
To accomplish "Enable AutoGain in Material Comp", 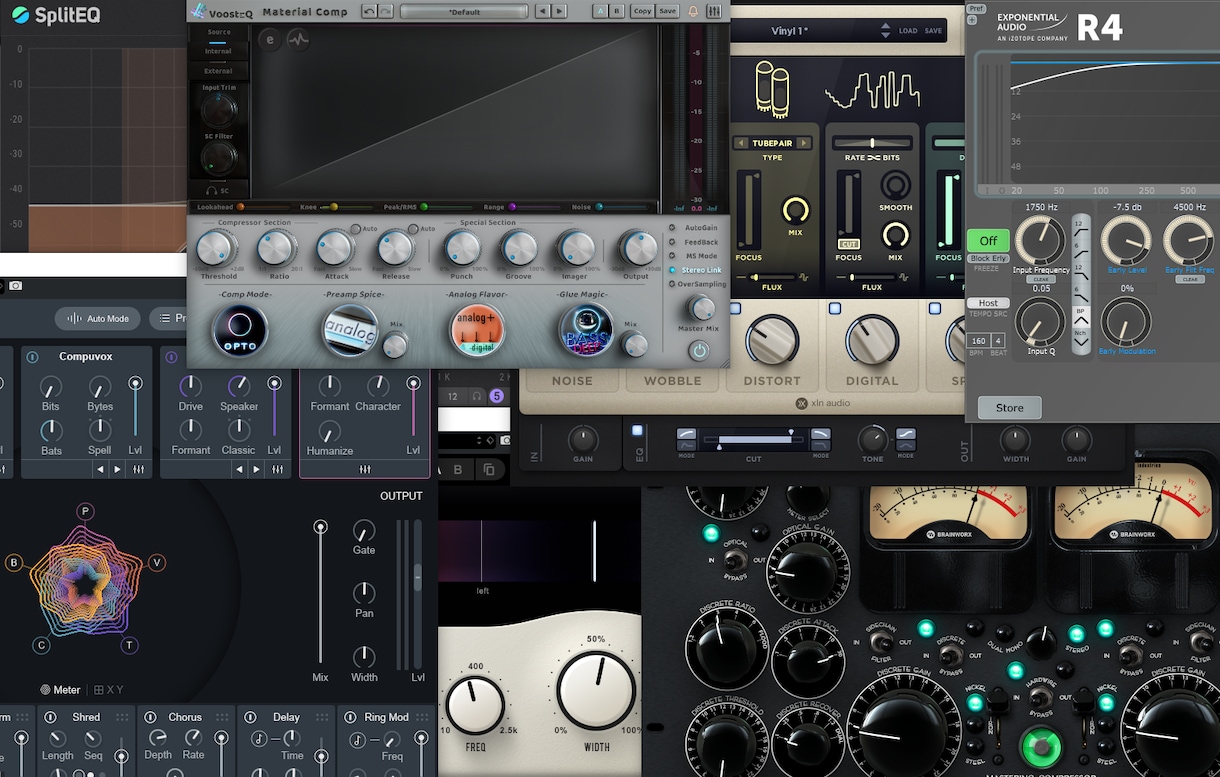I will click(695, 228).
